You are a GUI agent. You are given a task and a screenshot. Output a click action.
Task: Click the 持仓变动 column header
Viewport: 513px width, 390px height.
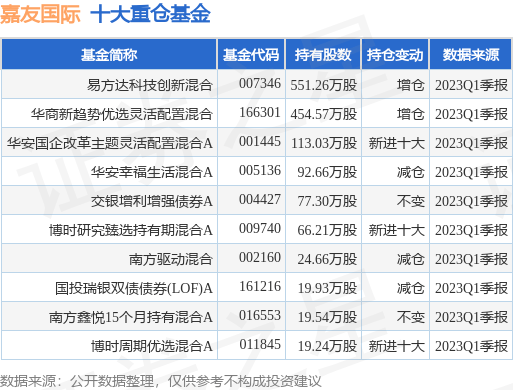point(395,55)
